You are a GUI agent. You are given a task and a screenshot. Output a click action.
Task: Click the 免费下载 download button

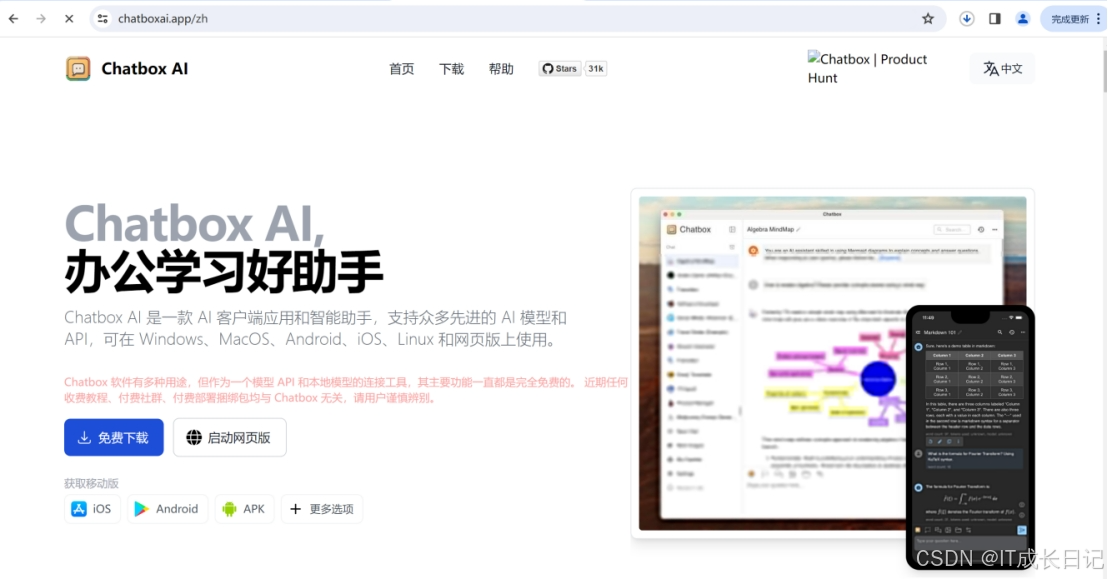(x=114, y=438)
